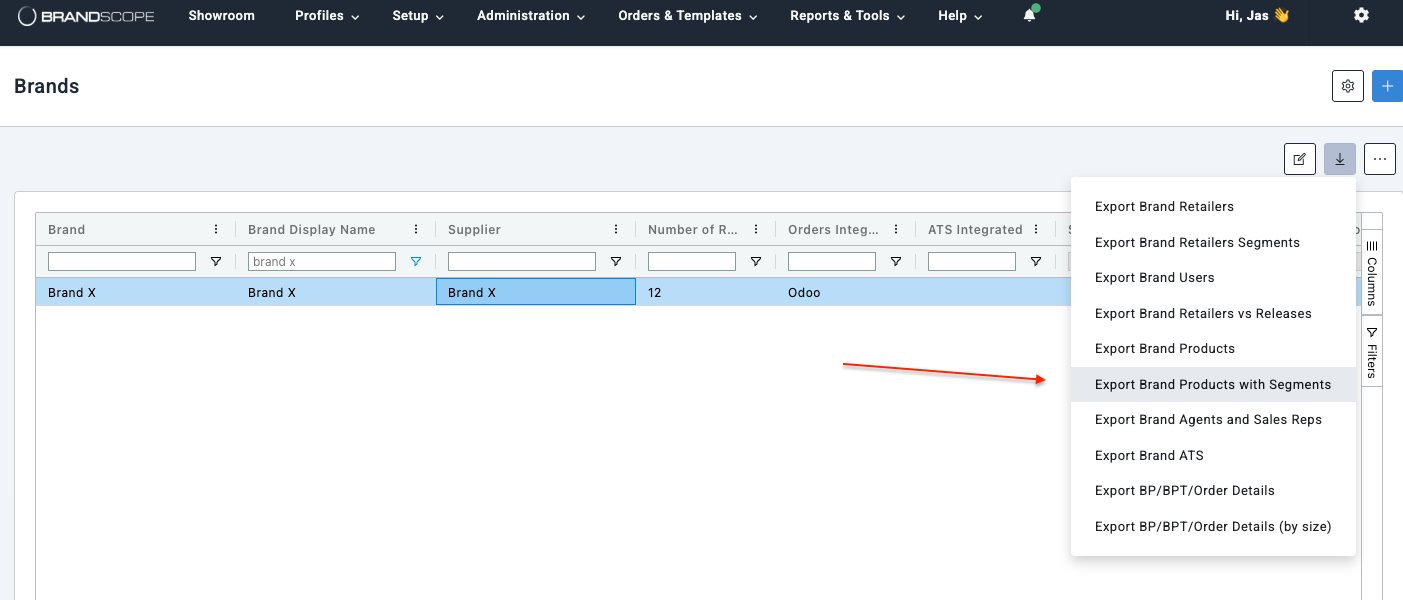The width and height of the screenshot is (1403, 600).
Task: Toggle the Brand Display Name filter funnel
Action: pos(416,262)
